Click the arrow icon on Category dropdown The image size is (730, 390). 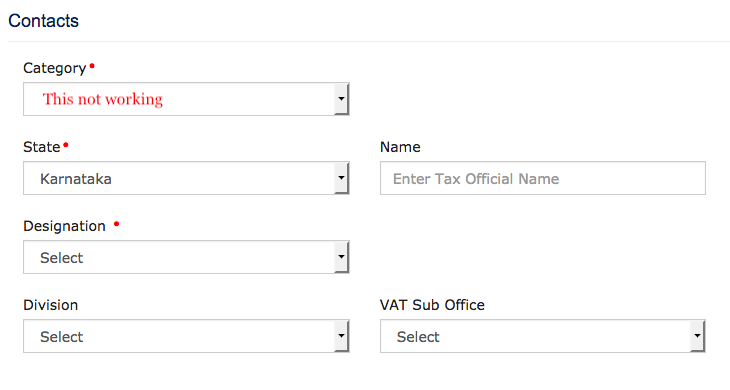click(341, 99)
